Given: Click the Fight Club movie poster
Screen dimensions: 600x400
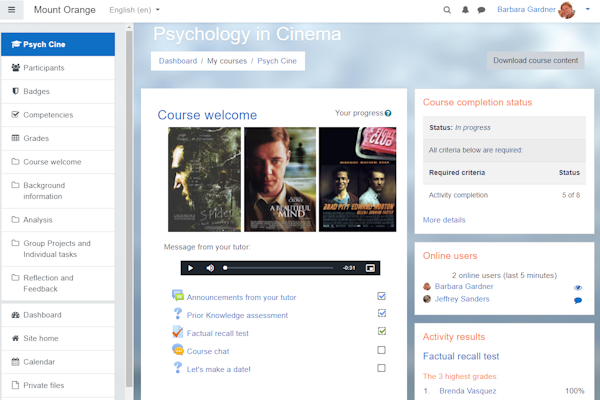Looking at the screenshot, I should point(357,180).
